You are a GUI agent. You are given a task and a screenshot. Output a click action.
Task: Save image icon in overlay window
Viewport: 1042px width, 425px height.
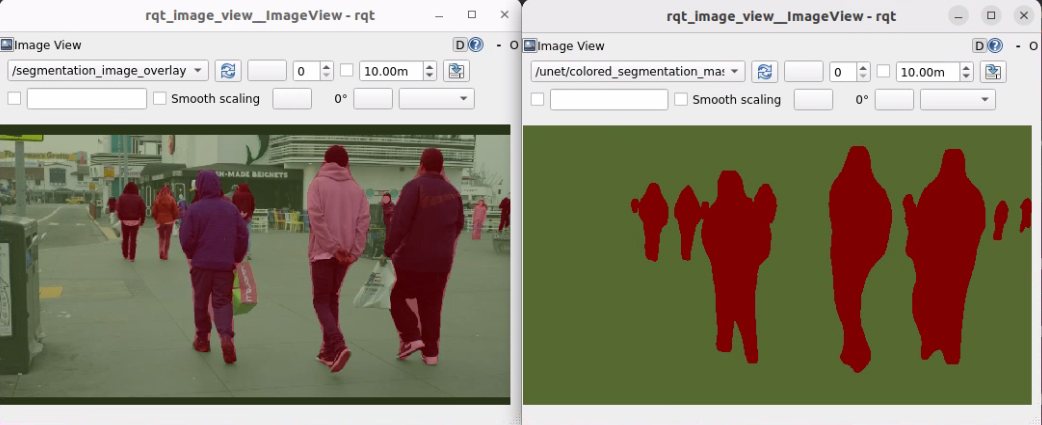[456, 71]
